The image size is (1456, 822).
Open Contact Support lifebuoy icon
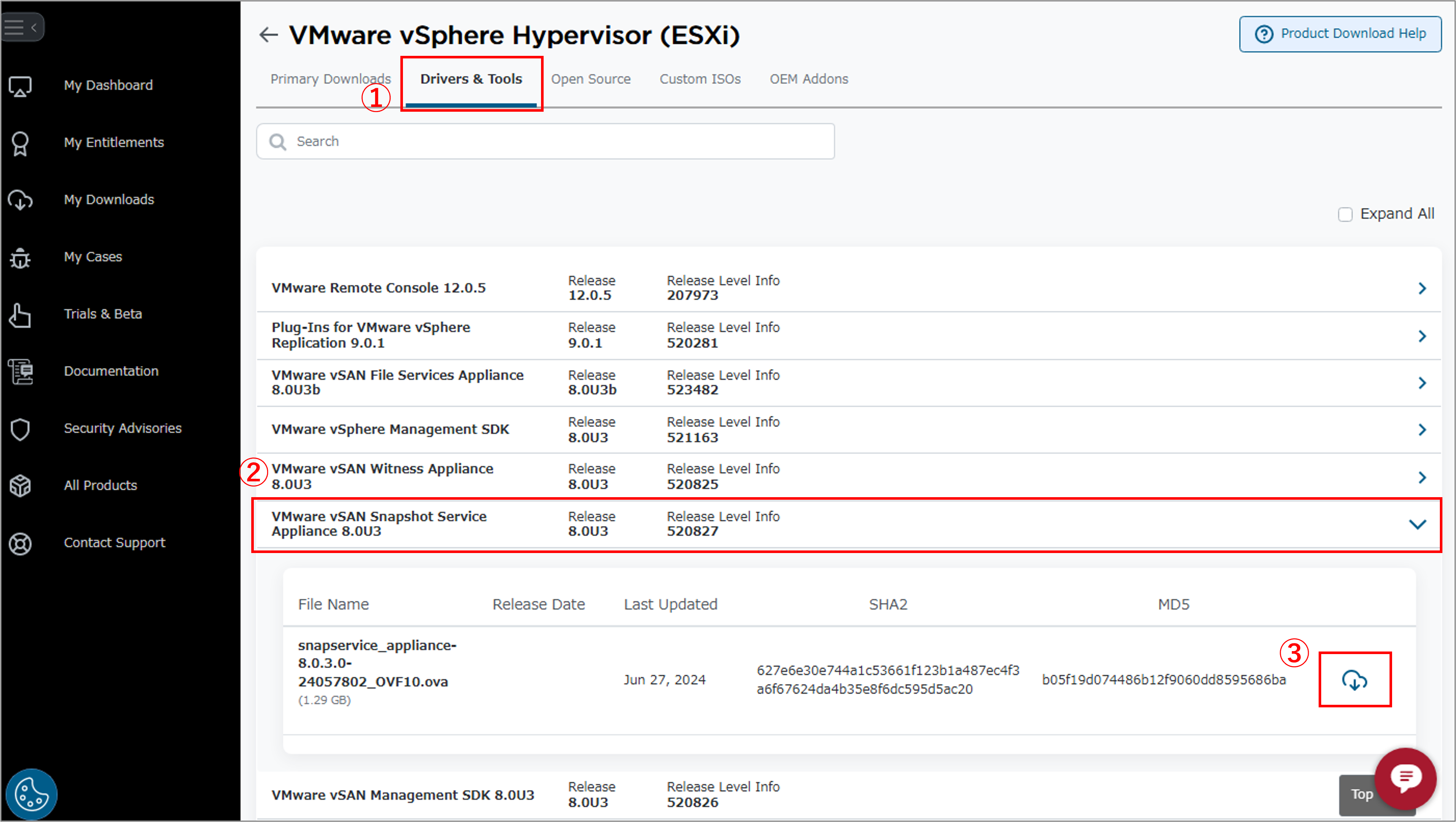[20, 543]
